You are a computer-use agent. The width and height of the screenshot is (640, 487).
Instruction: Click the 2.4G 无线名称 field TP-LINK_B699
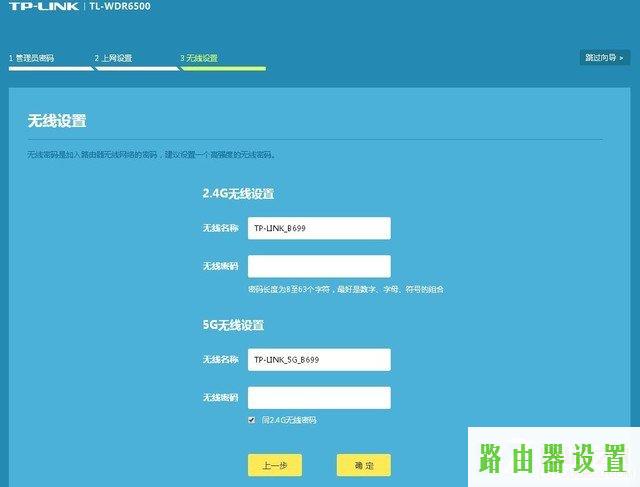point(319,228)
